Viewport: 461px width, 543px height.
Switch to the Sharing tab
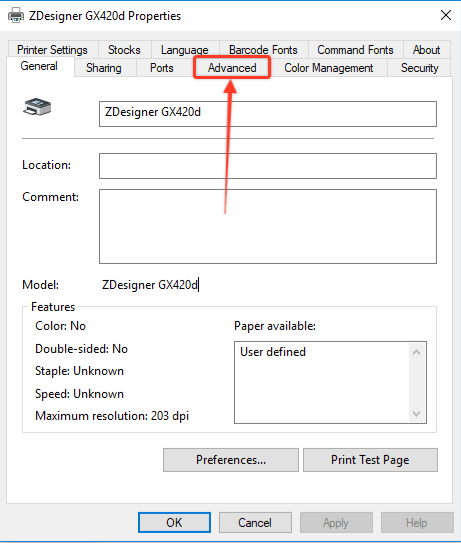[104, 68]
